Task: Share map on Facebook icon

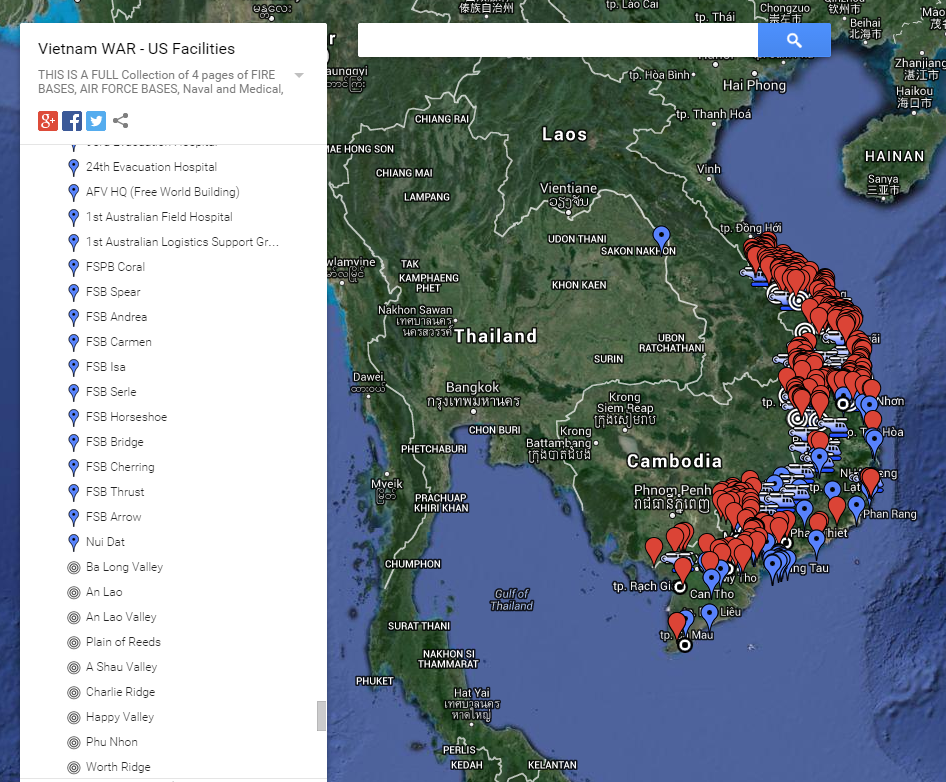Action: (x=72, y=121)
